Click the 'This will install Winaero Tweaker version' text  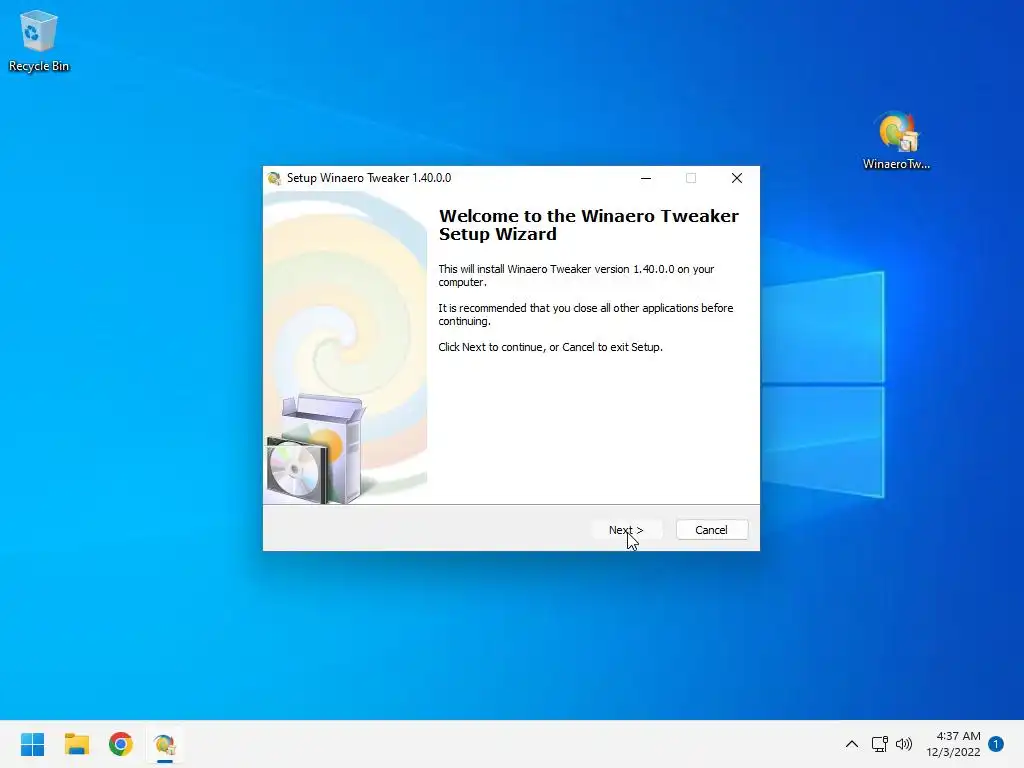(576, 275)
